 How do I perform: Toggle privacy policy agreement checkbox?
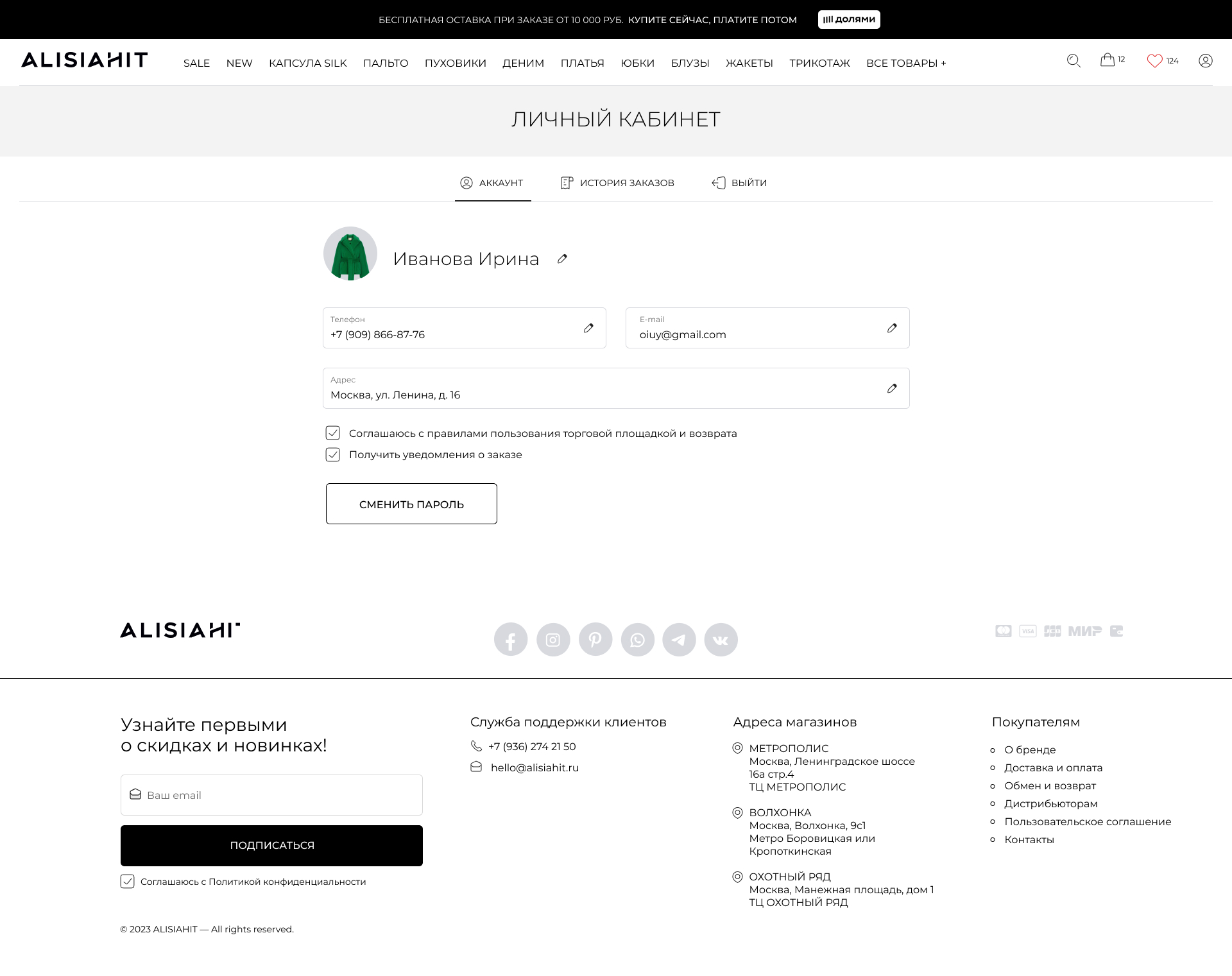point(128,882)
